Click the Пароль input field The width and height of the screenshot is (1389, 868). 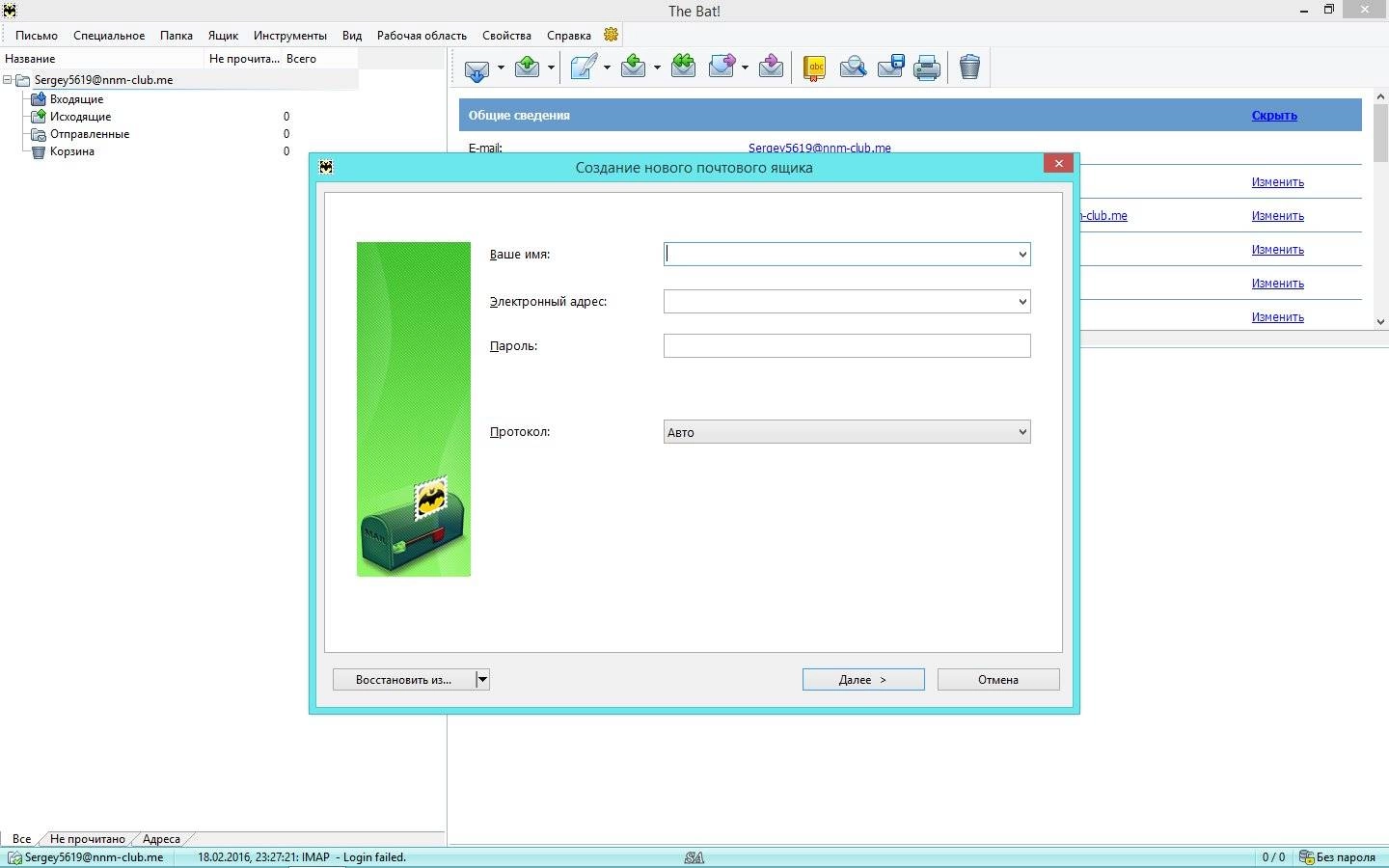(847, 345)
